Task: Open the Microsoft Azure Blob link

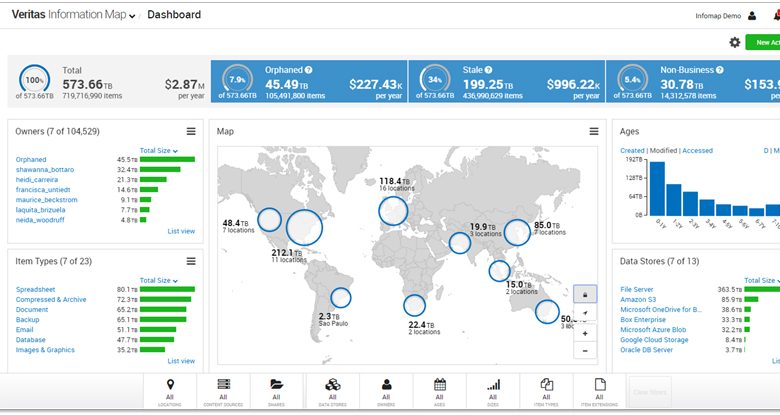Action: pos(653,329)
